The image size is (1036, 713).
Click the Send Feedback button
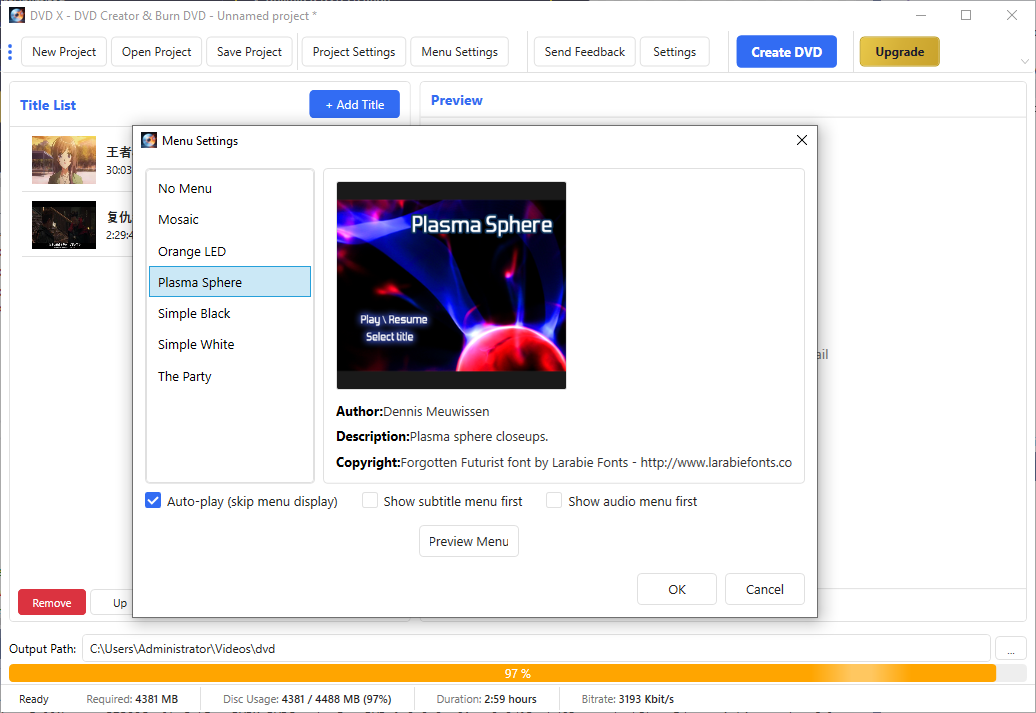click(x=585, y=52)
